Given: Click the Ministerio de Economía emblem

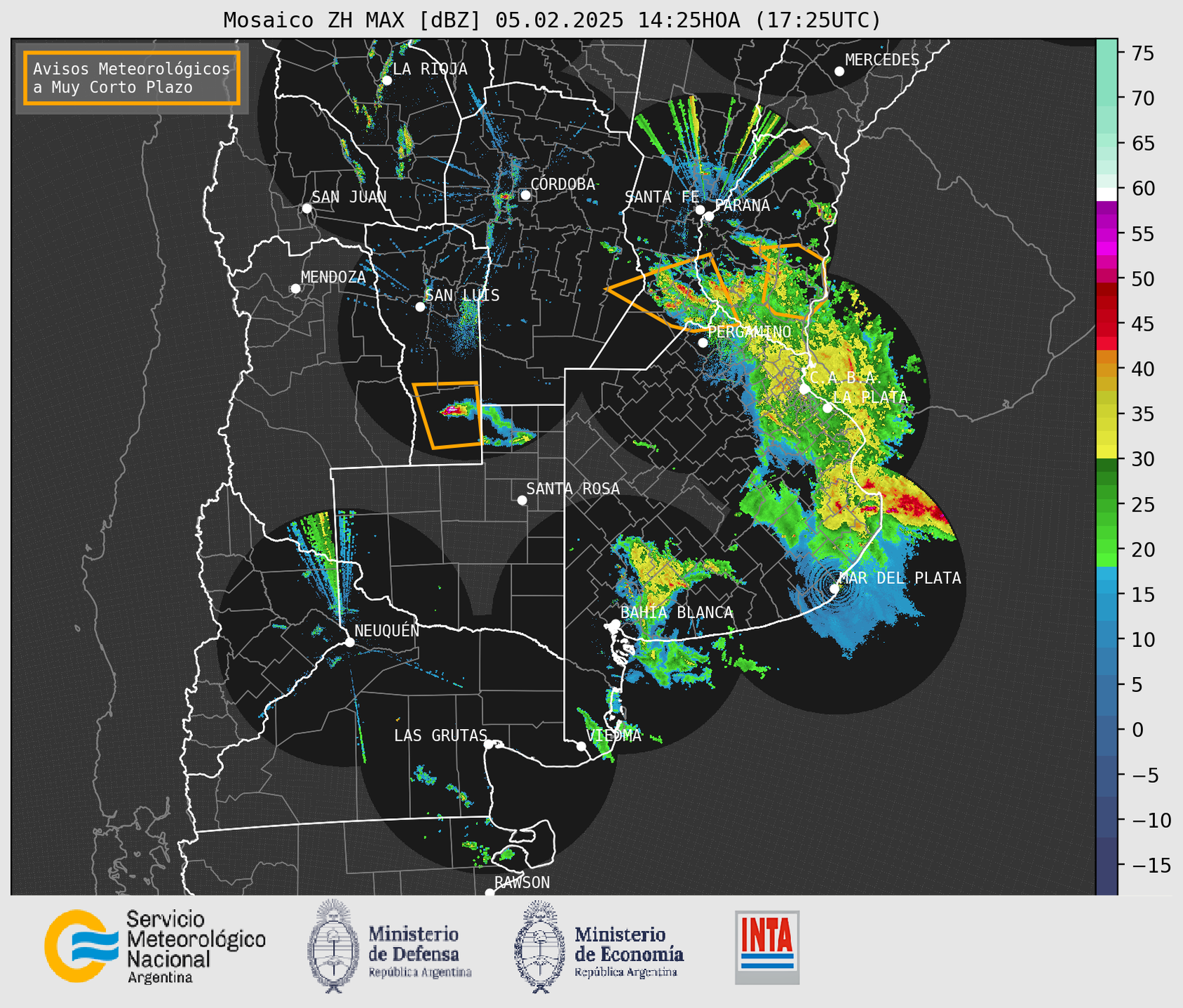Looking at the screenshot, I should [540, 946].
